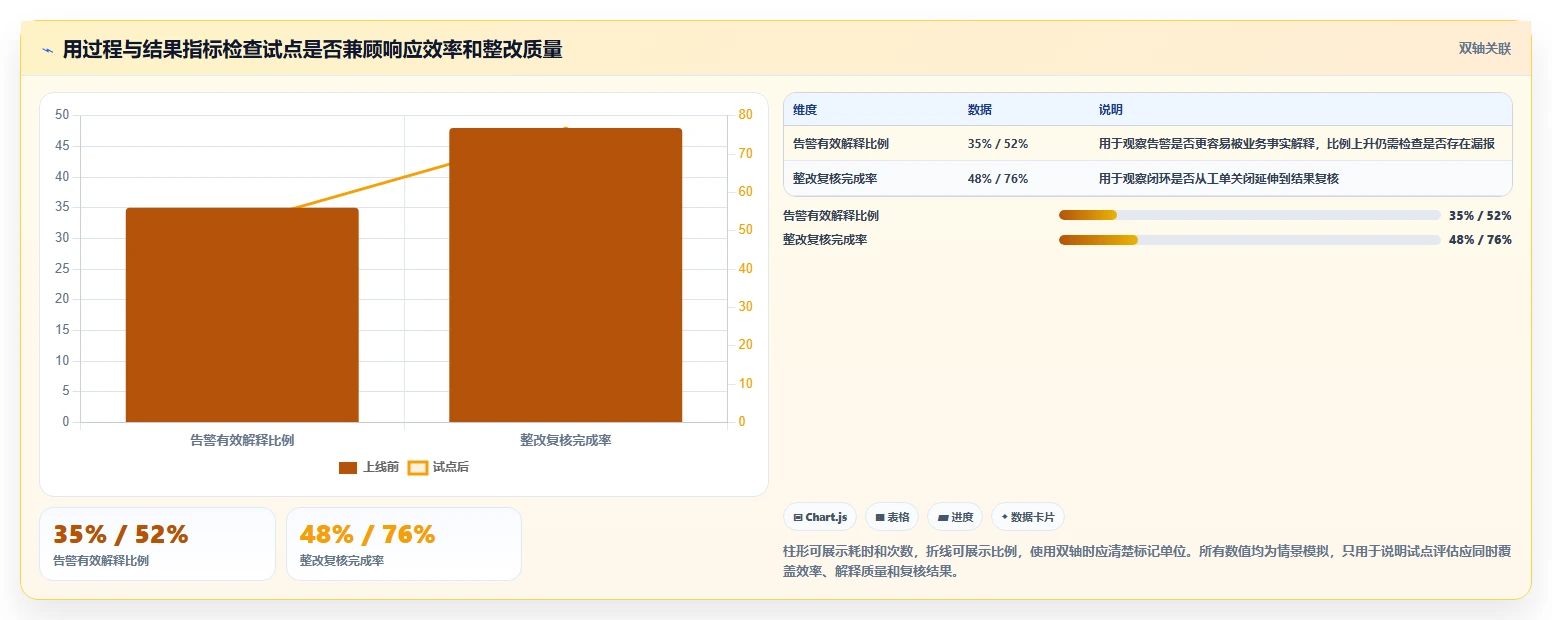Click the 整改复核完成率 bar in the chart
This screenshot has width=1552, height=620.
click(x=565, y=275)
